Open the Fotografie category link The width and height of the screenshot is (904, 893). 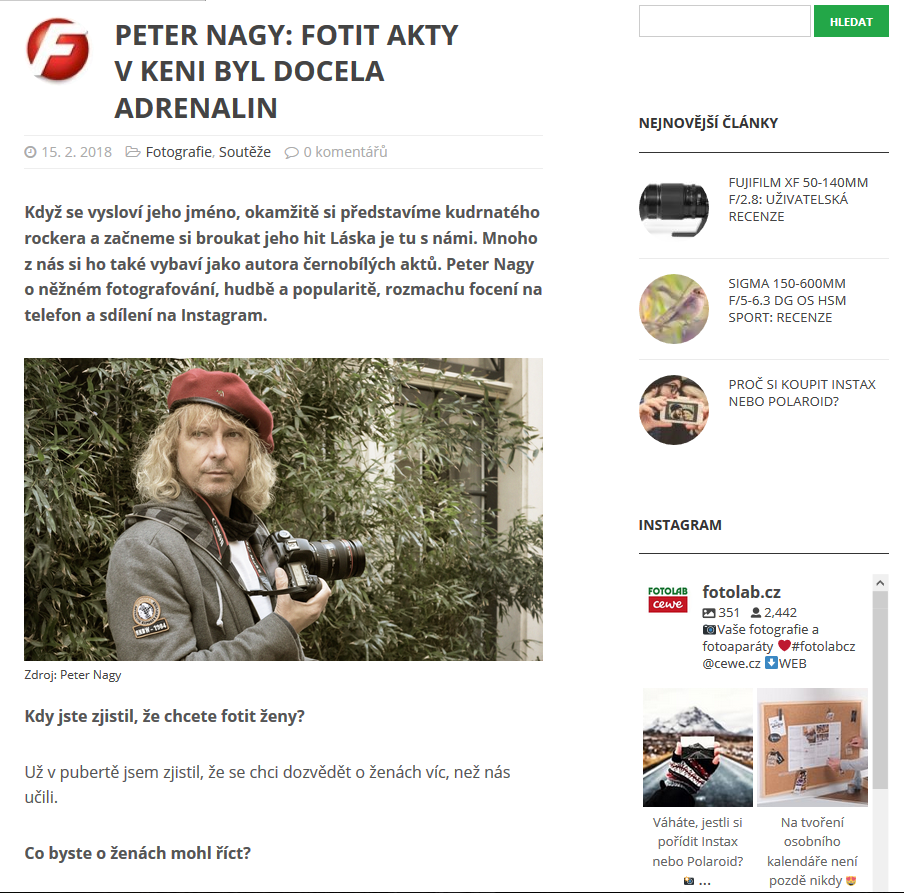(x=179, y=152)
